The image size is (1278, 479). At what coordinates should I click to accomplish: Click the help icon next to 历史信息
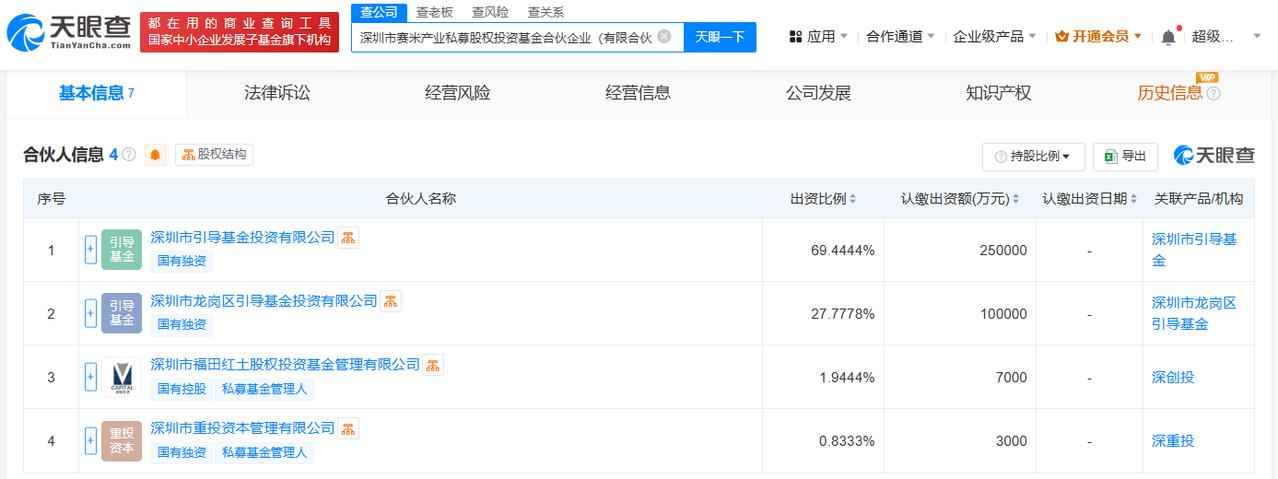pos(1214,94)
